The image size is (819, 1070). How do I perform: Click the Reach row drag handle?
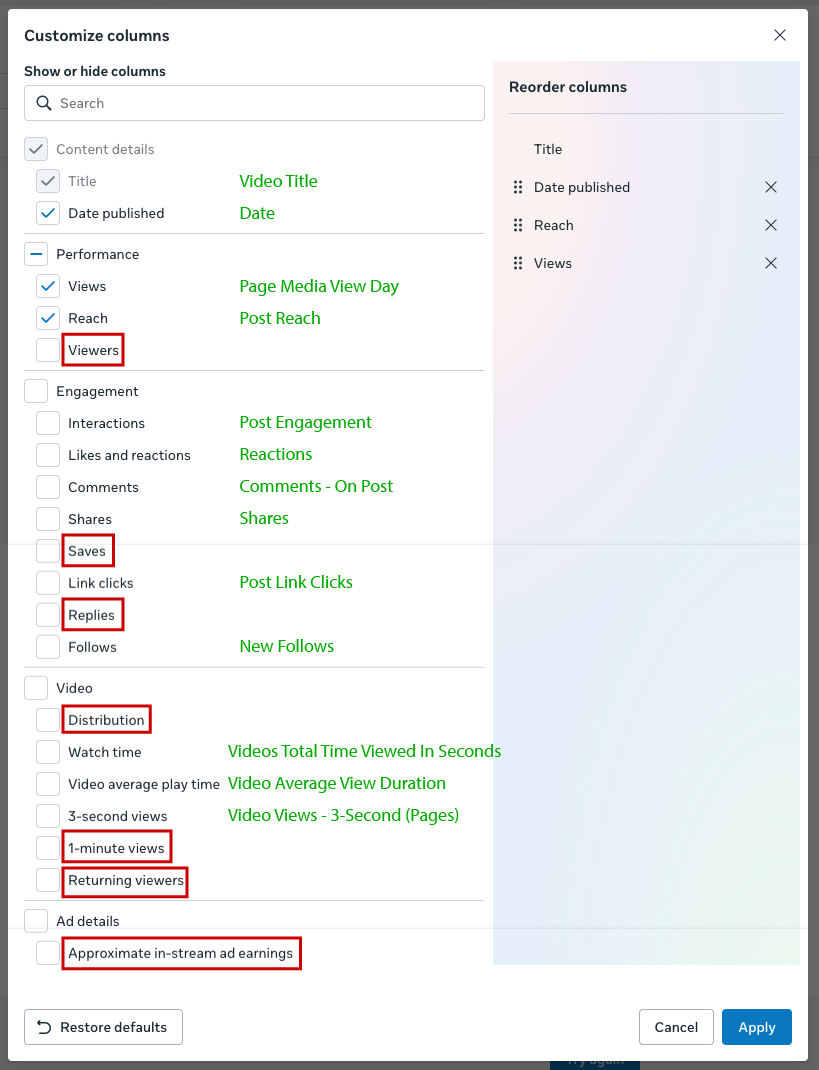click(517, 225)
